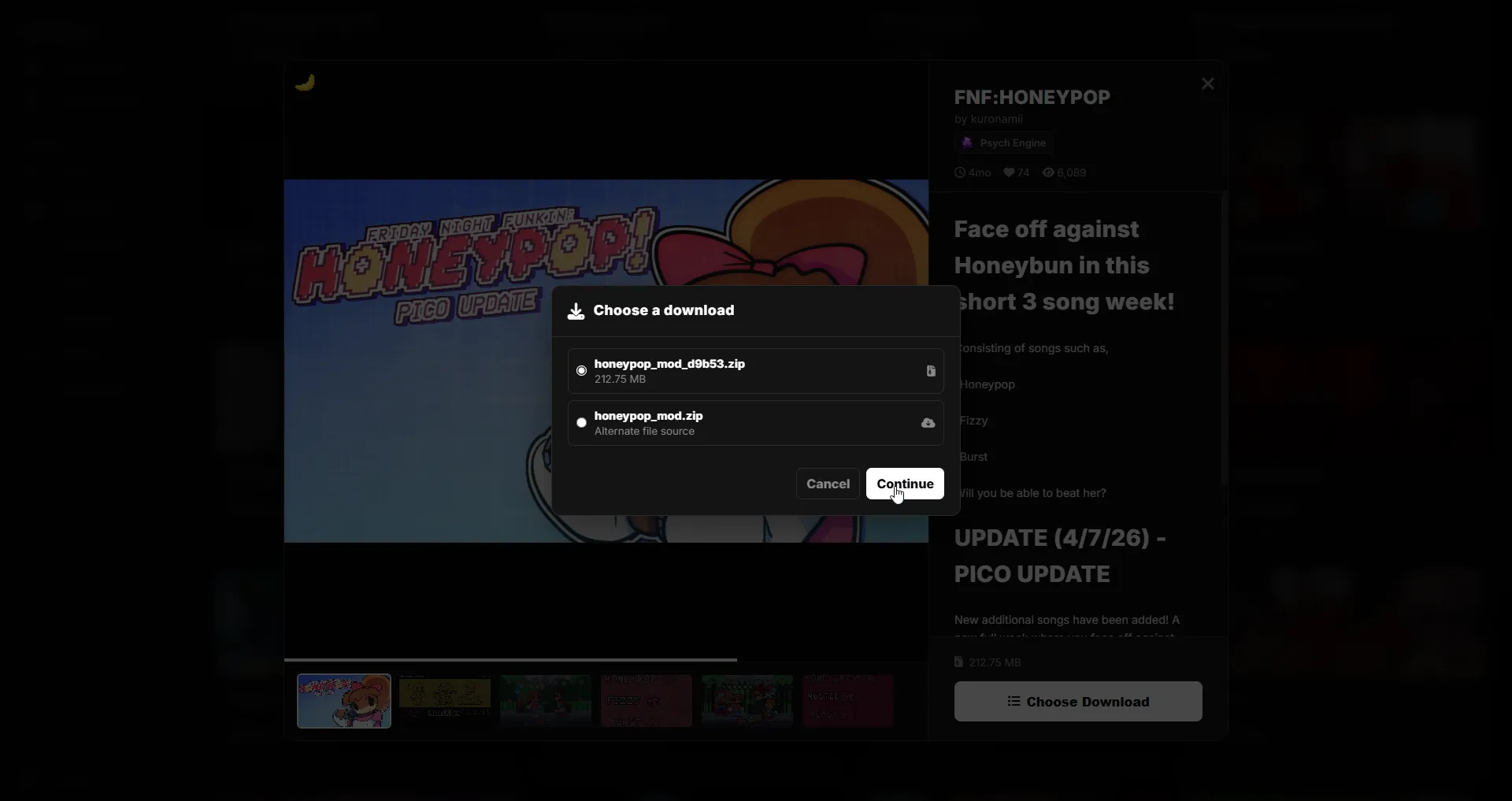Click the clock icon next to 4mo

pyautogui.click(x=960, y=172)
